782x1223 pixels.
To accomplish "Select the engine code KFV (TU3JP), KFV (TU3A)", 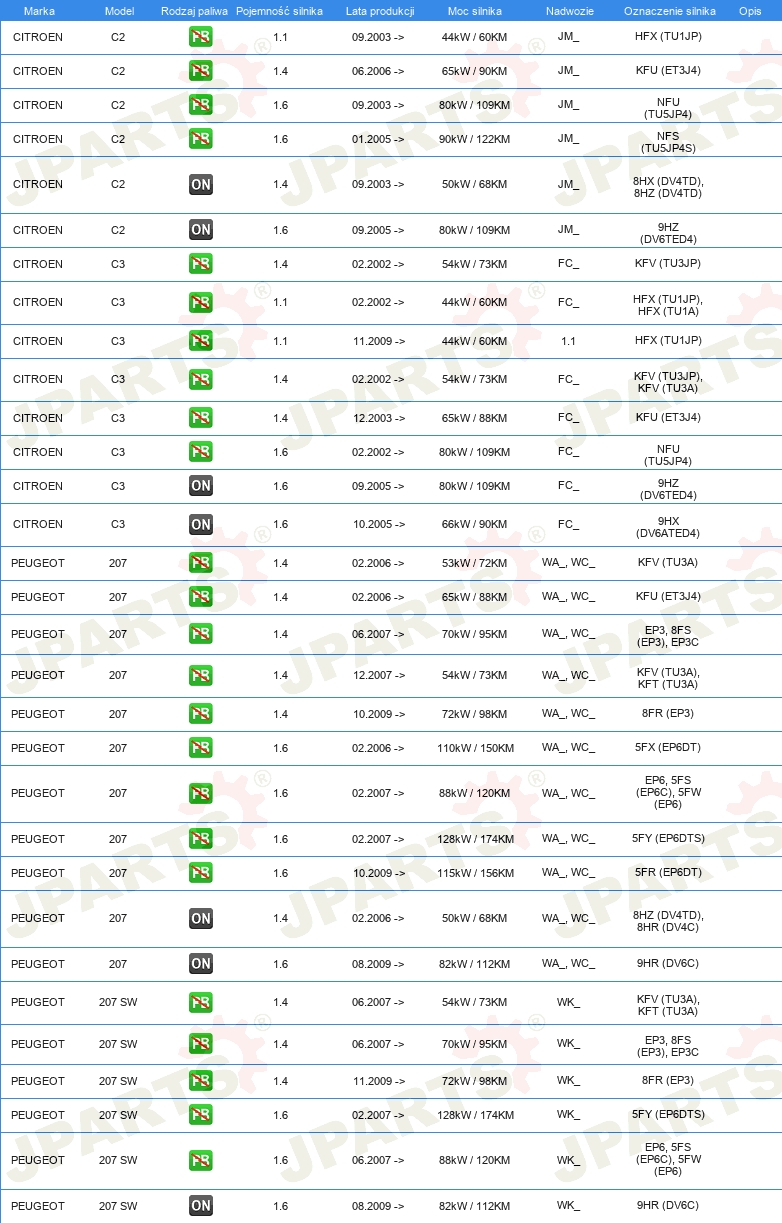I will [x=668, y=382].
